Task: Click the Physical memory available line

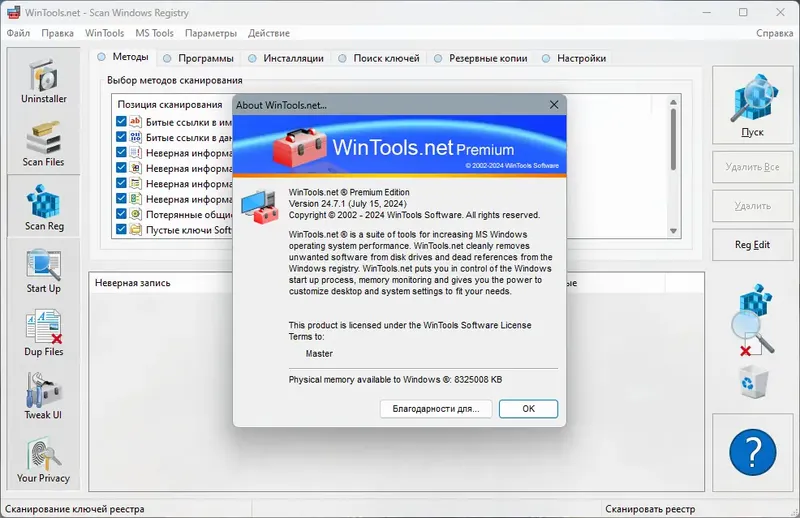Action: click(x=395, y=380)
